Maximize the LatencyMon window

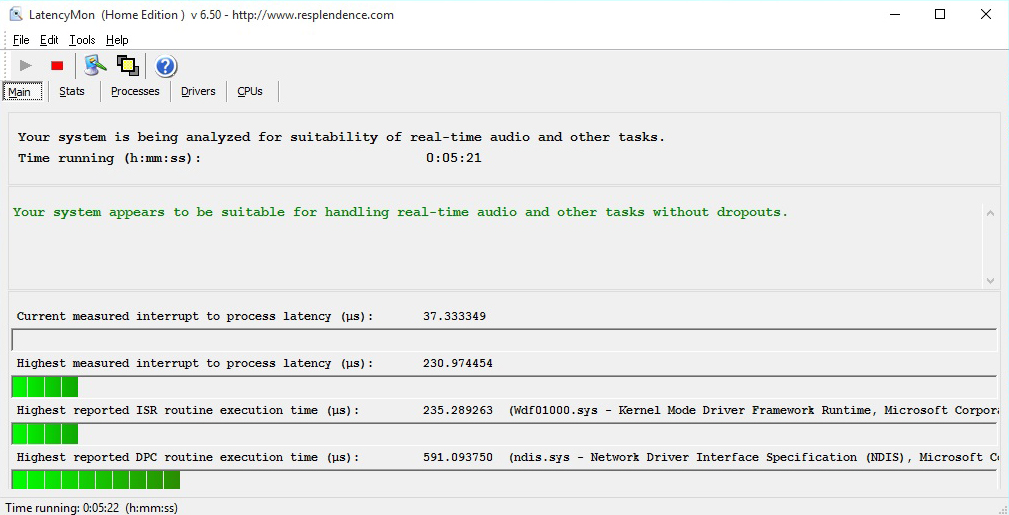(x=939, y=15)
